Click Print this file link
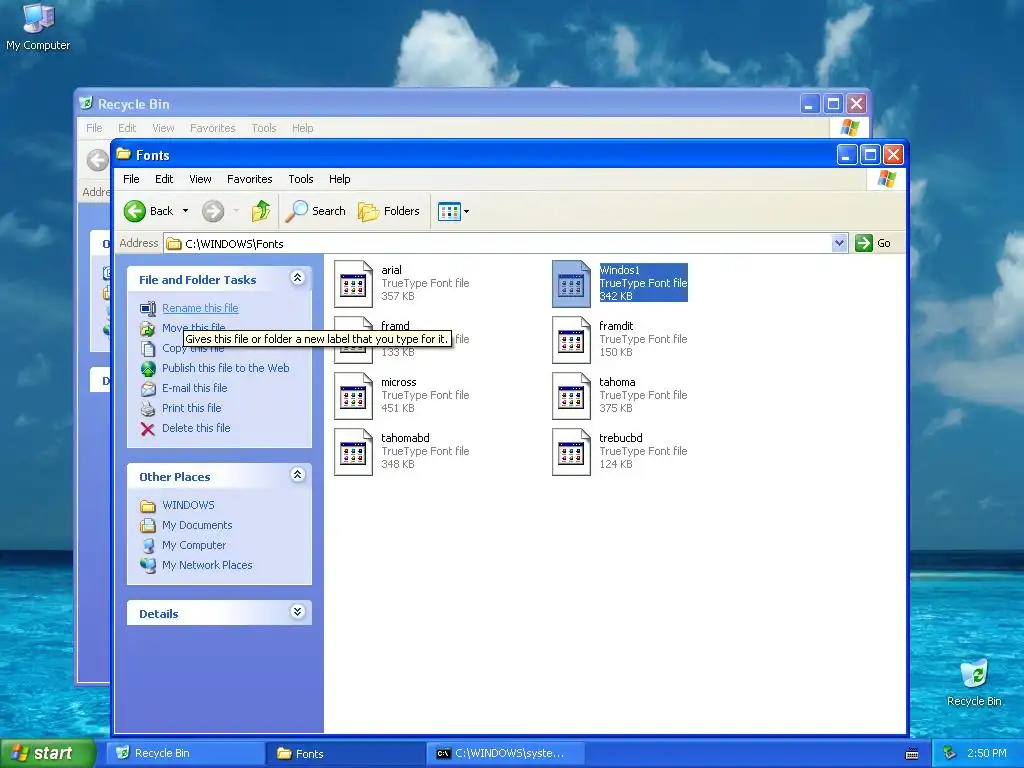Screen dimensions: 1024x768 pos(191,408)
